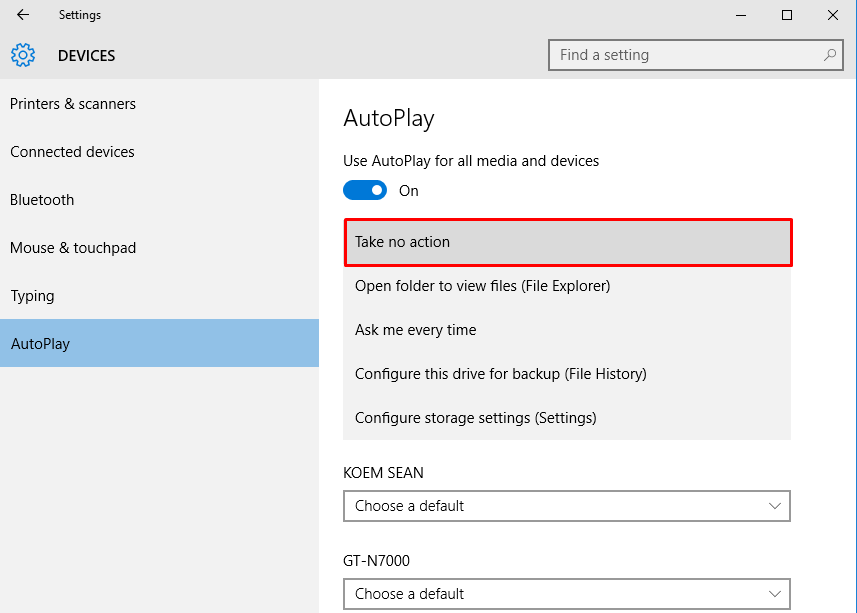Open Typing settings

(32, 295)
